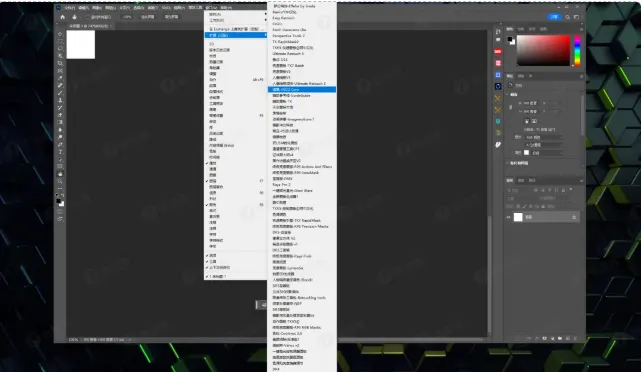Select the Gradient tool
Viewport: 641px width, 372px height.
[60, 122]
